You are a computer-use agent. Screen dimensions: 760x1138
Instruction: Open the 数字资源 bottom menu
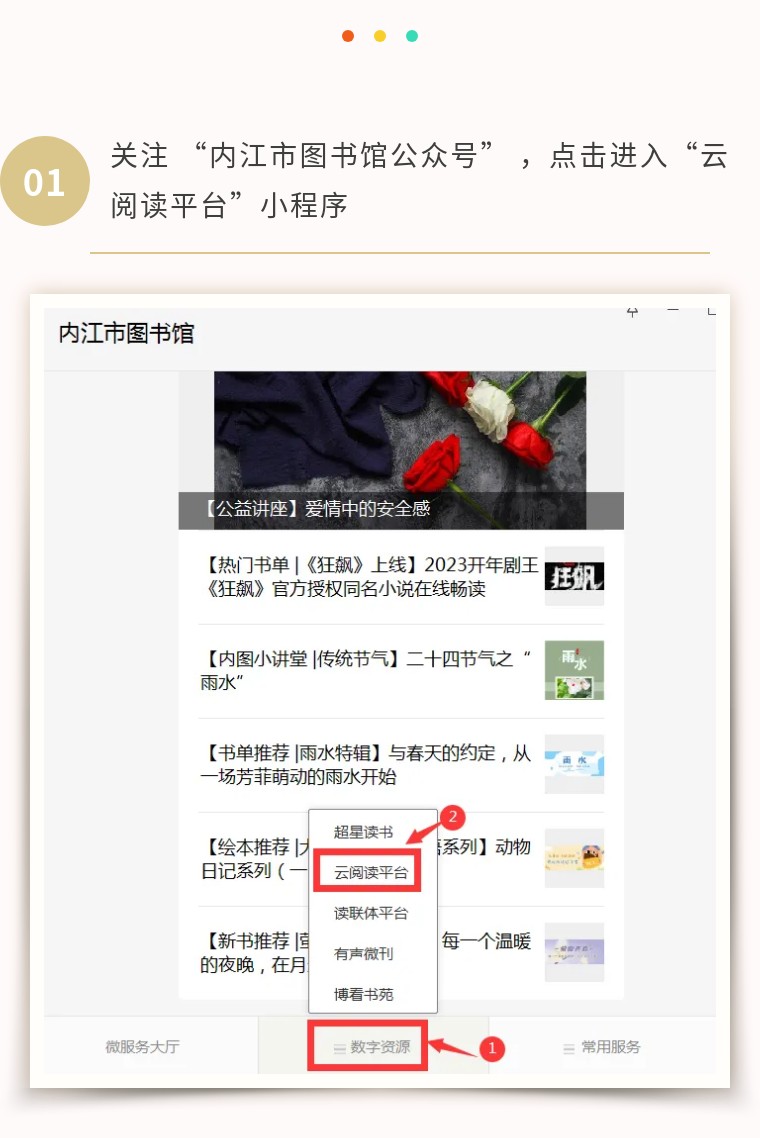coord(372,1047)
